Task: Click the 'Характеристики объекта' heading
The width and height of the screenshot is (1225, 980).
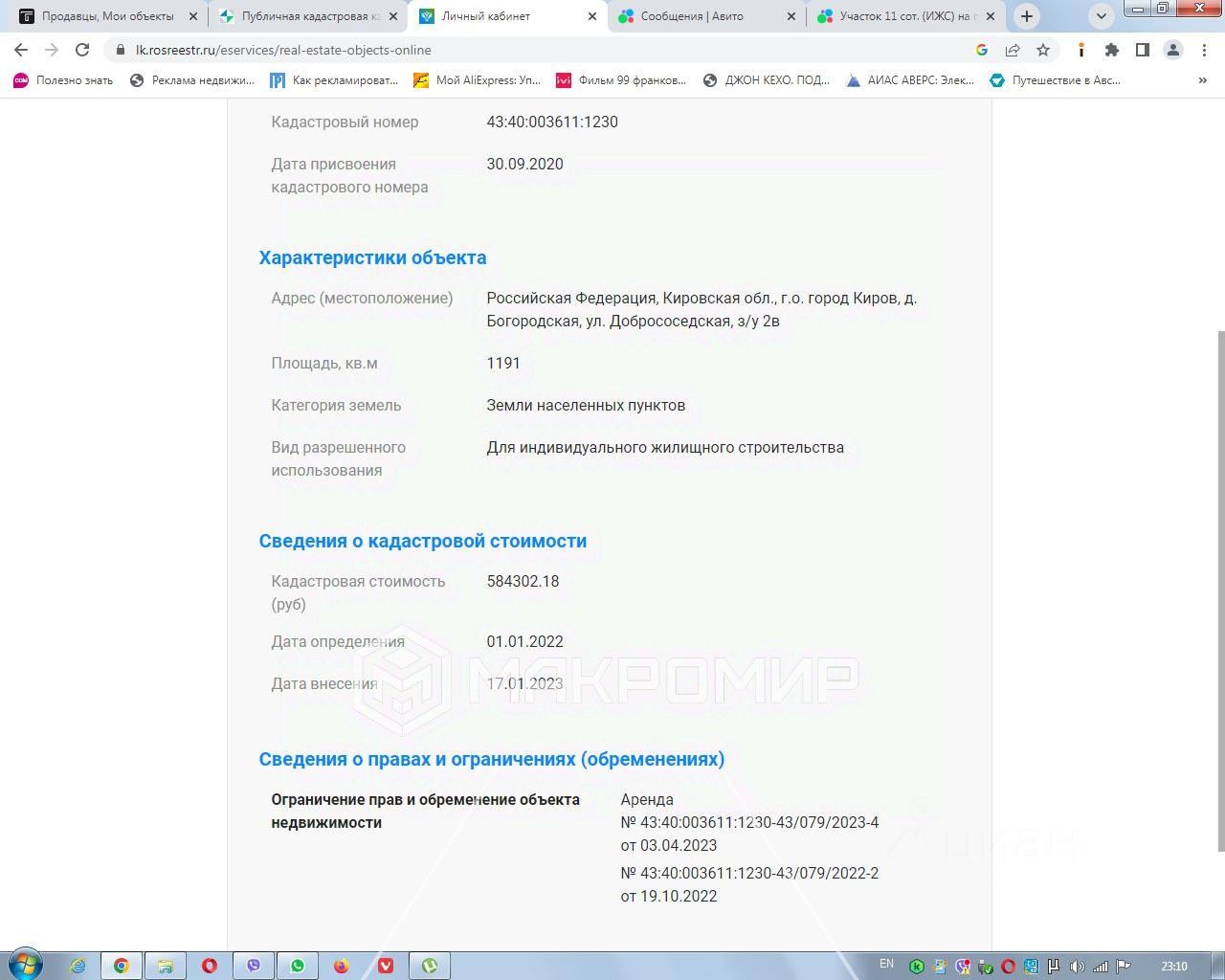Action: (x=372, y=257)
